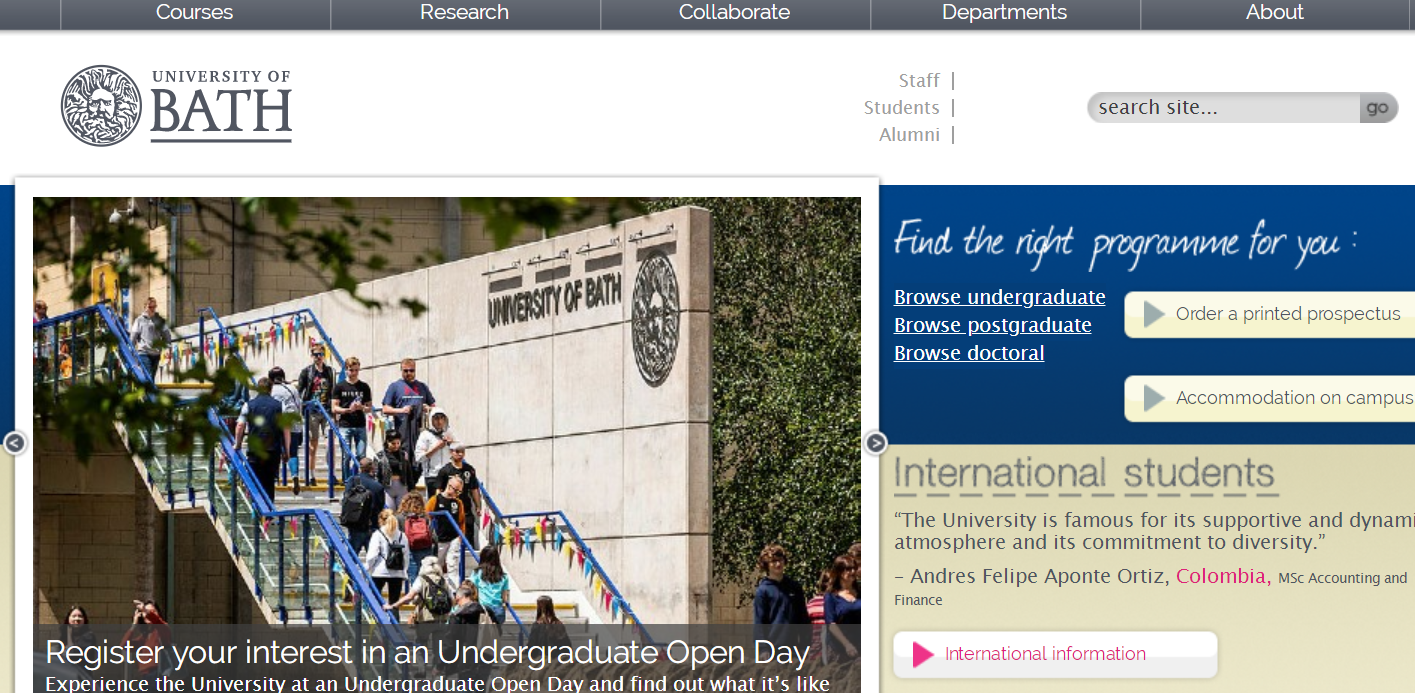Screen dimensions: 1415x693
Task: Focus the search site text field
Action: (1222, 108)
